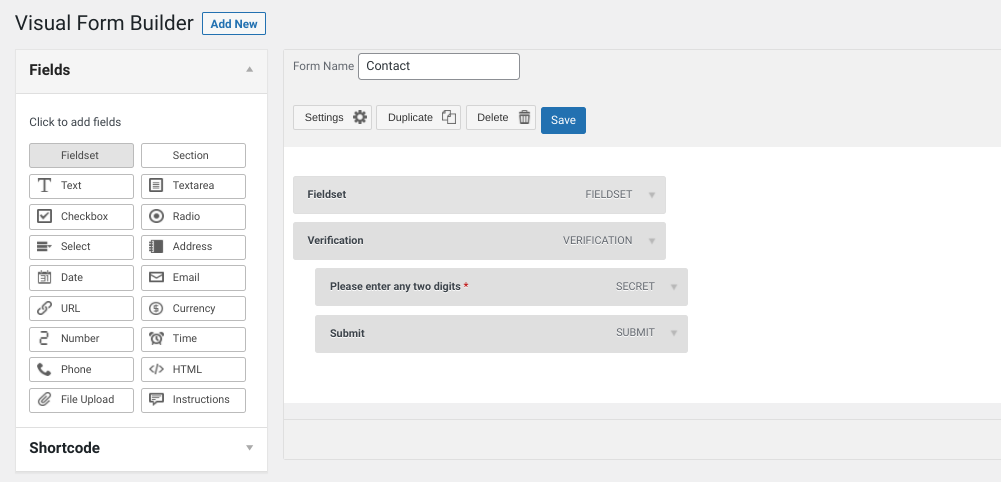Add a Fieldset to the form
The image size is (1001, 482).
click(81, 155)
